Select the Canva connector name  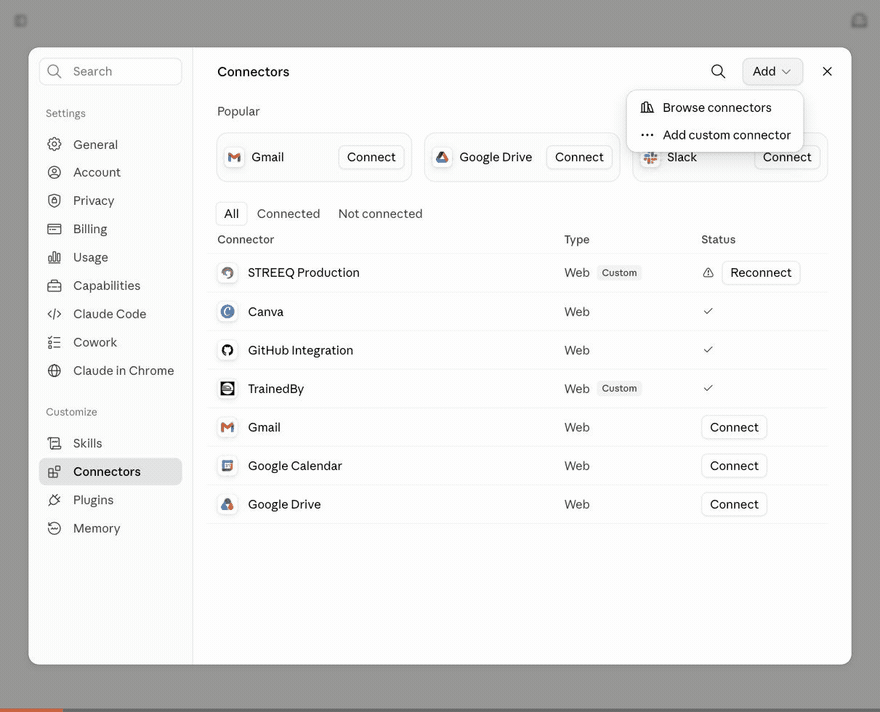click(x=265, y=311)
